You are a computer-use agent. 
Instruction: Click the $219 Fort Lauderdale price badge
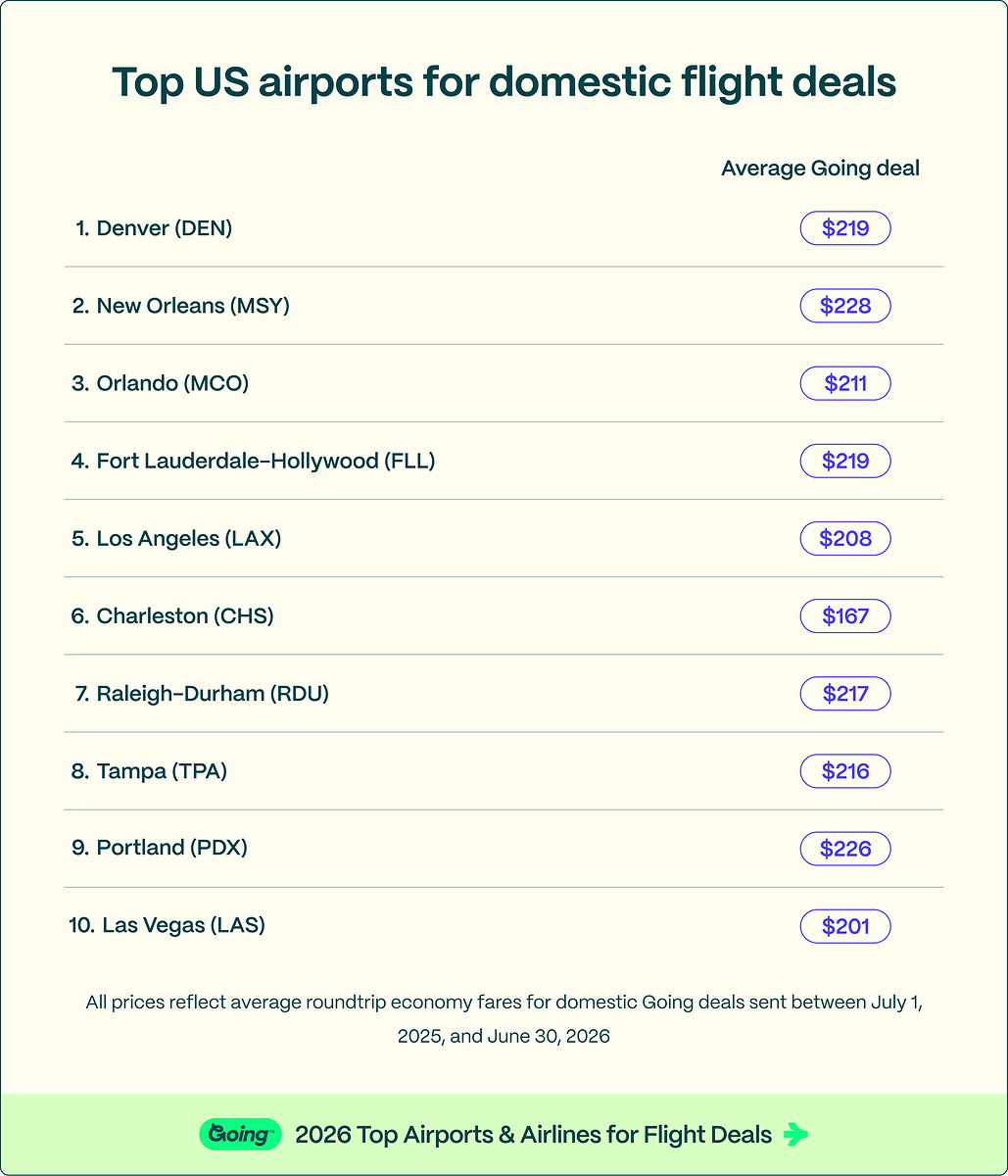tap(845, 461)
